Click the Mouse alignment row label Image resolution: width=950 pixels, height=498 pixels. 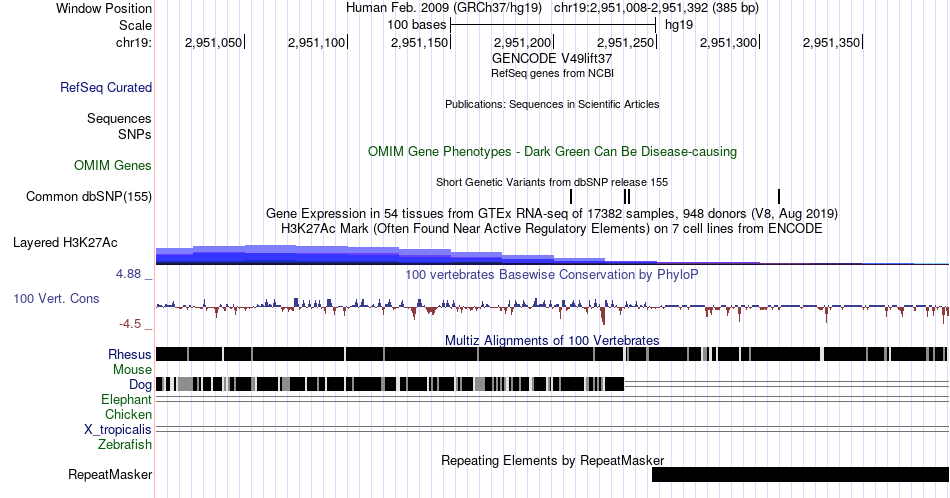[x=132, y=370]
